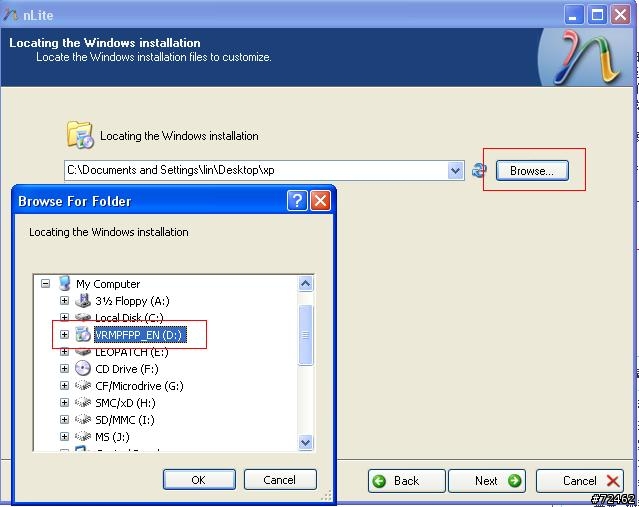Click the SD/MMC (I:) drive icon
Viewport: 639px width, 507px height.
tap(83, 420)
